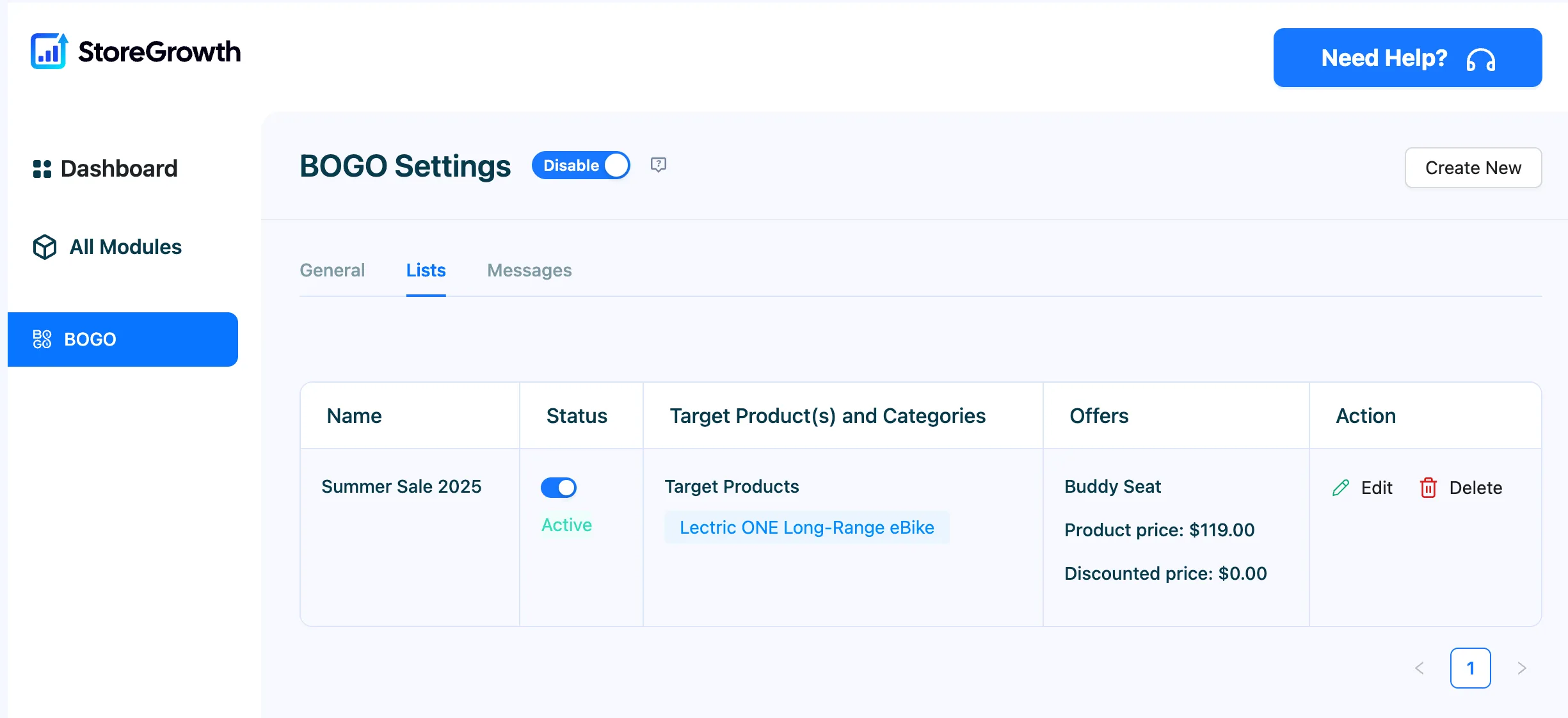1568x718 pixels.
Task: Click the green pencil Edit icon
Action: 1341,488
